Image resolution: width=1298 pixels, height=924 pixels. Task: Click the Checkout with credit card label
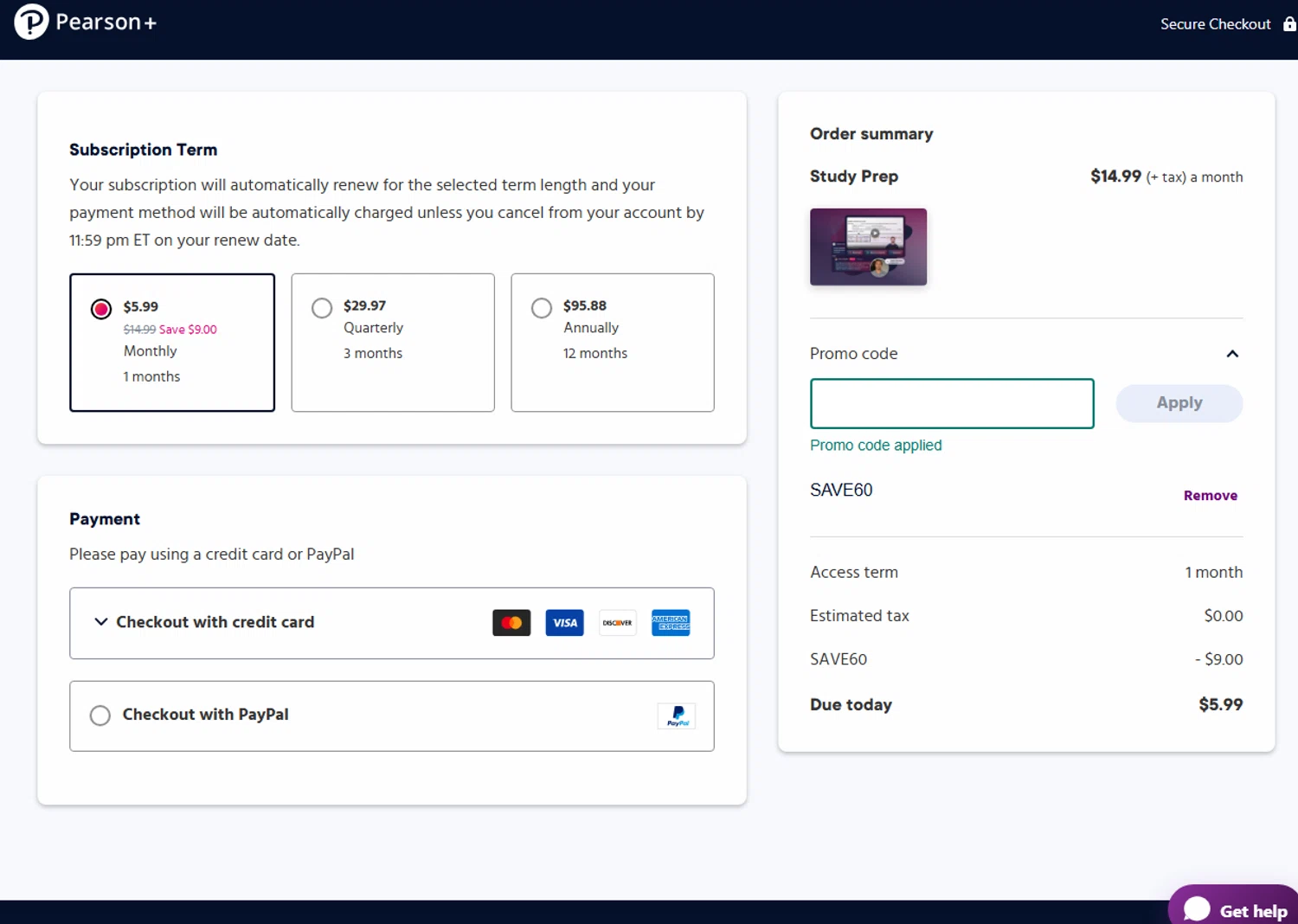(215, 622)
